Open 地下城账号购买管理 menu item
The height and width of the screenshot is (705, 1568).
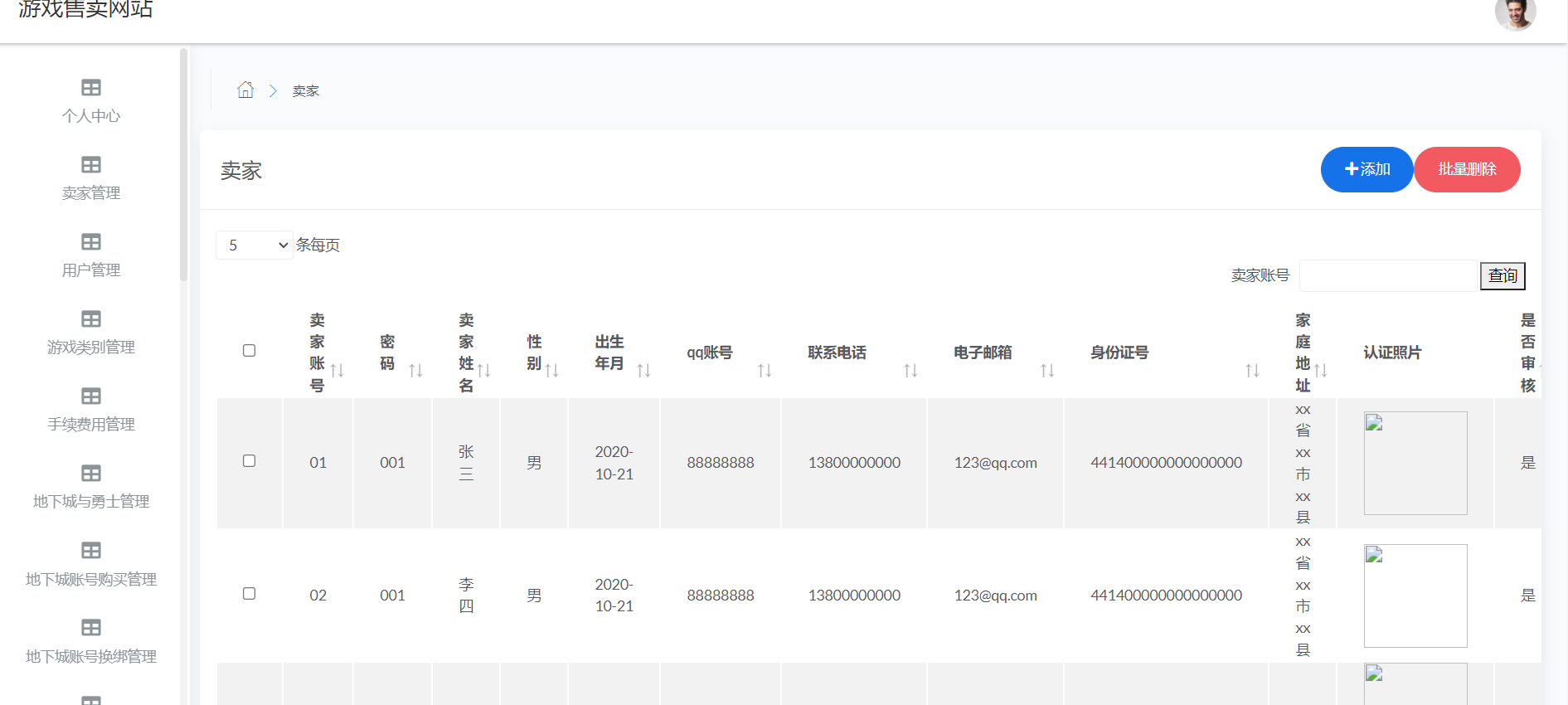(91, 579)
